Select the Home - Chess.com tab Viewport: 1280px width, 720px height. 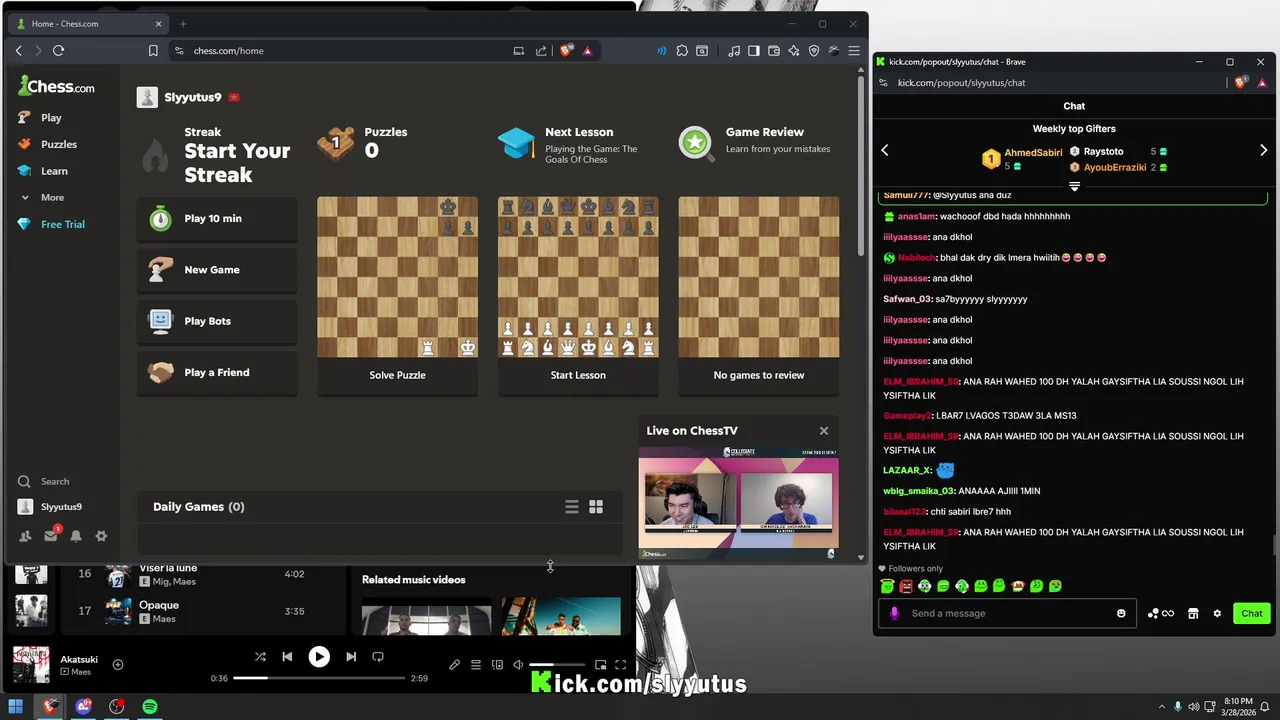pos(90,24)
